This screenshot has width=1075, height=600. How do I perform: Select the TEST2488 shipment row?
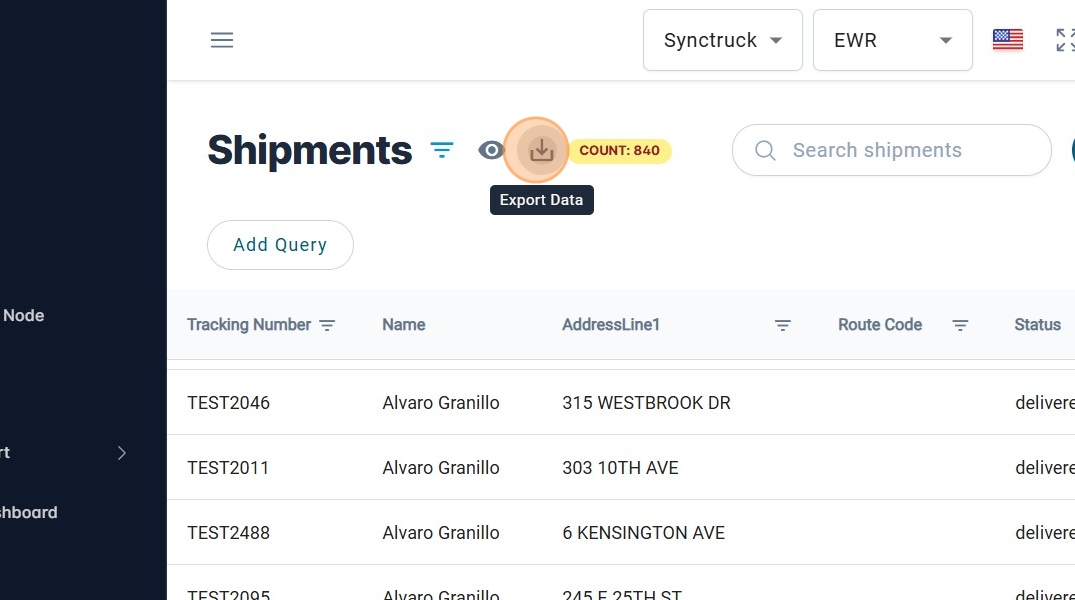click(x=228, y=533)
